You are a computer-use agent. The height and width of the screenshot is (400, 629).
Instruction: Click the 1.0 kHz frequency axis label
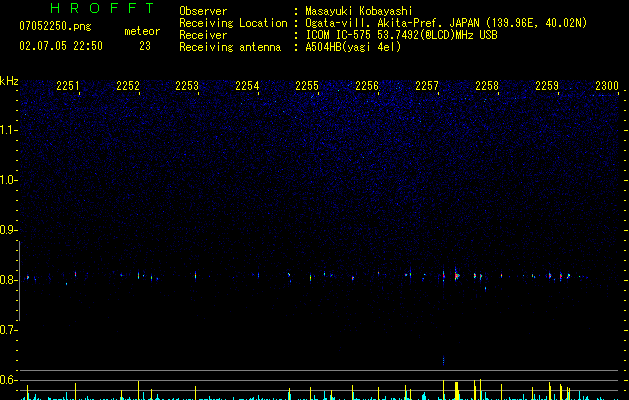(9, 180)
